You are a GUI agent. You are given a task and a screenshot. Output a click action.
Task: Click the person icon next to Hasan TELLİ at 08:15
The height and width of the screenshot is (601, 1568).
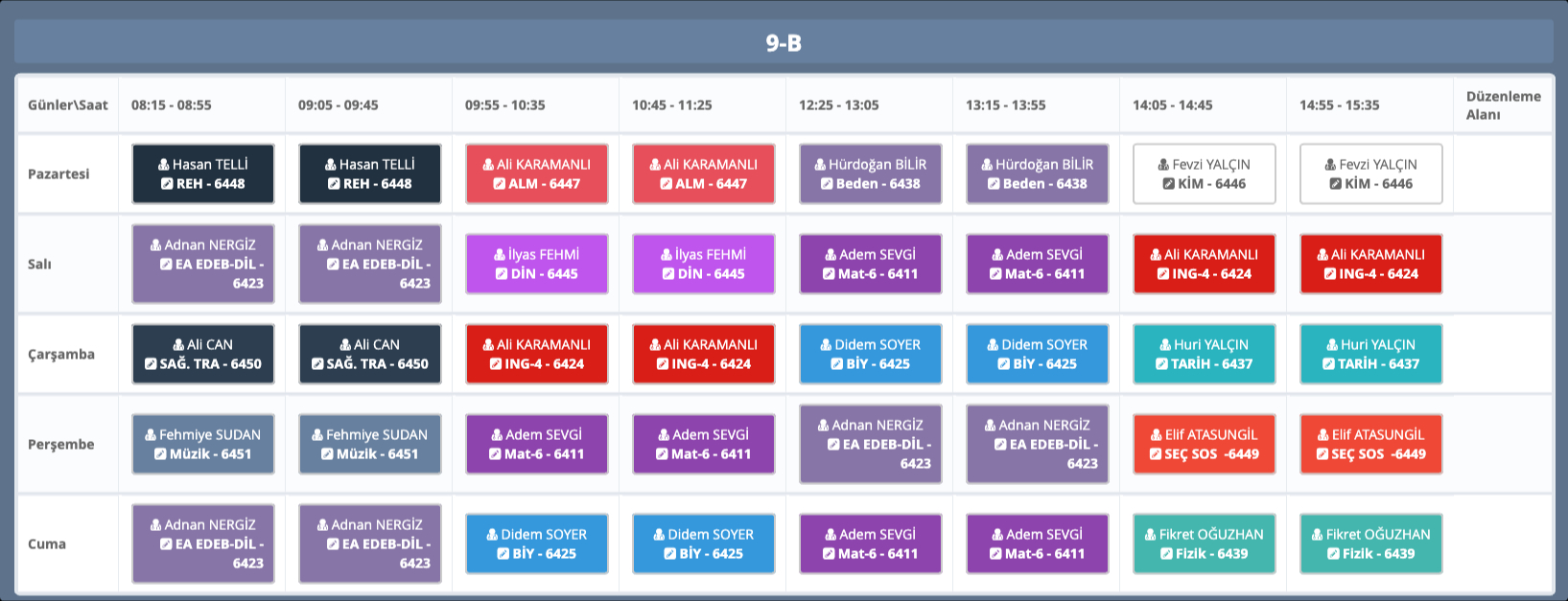[x=164, y=165]
